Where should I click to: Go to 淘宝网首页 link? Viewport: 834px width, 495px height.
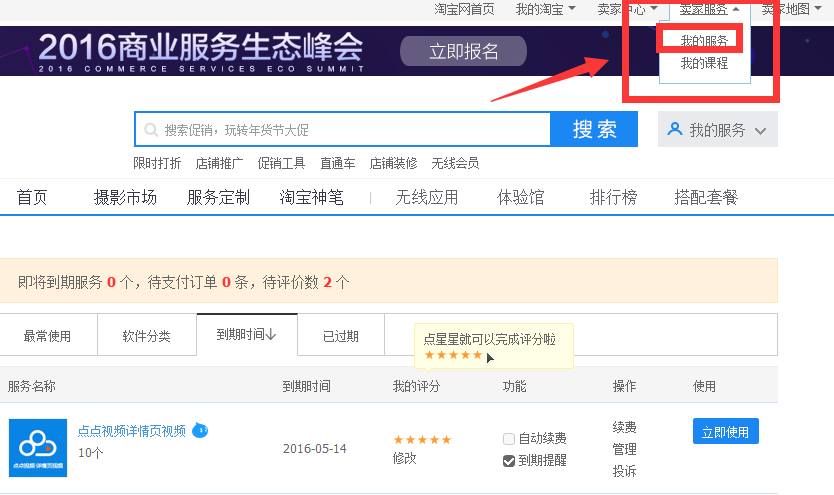tap(464, 9)
